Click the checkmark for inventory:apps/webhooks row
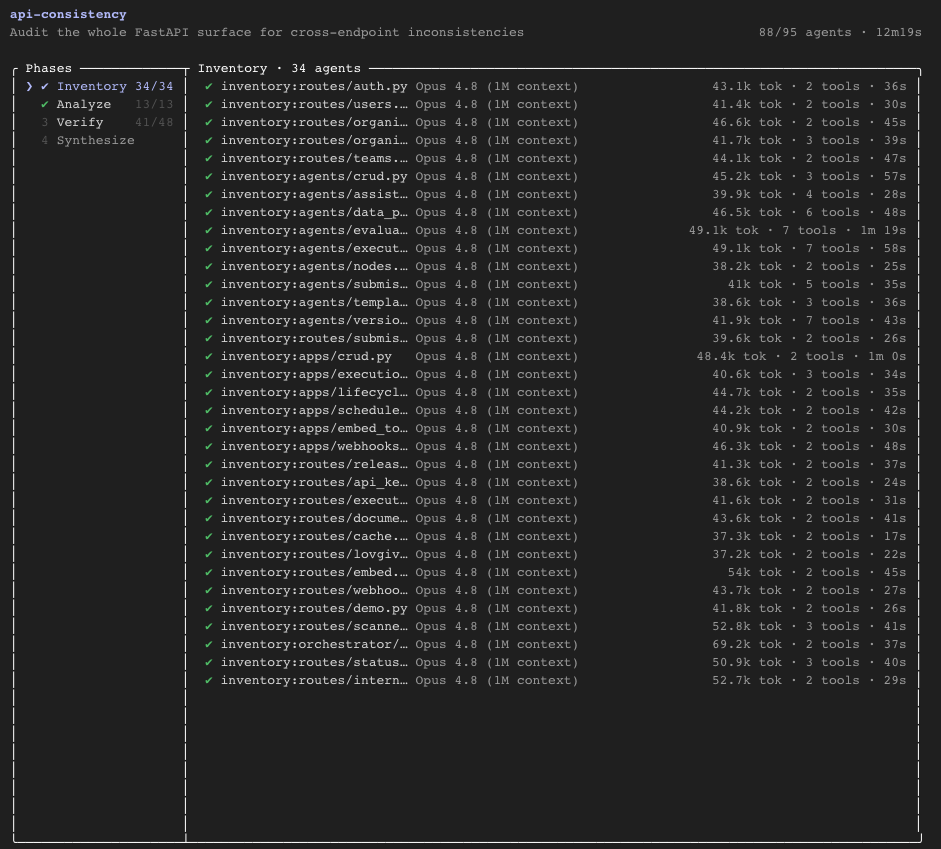 pyautogui.click(x=209, y=446)
